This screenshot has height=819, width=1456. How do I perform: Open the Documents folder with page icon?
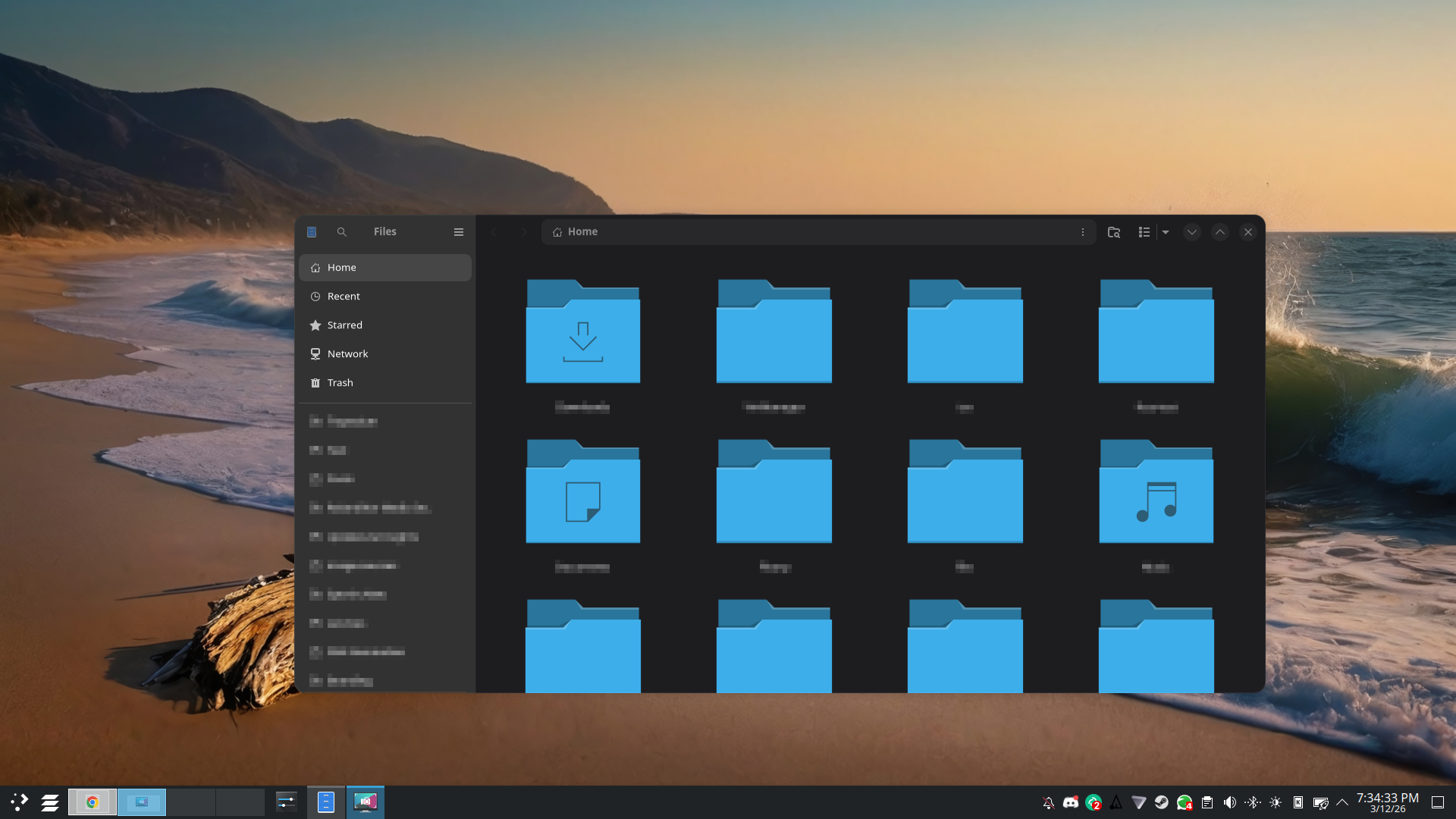pyautogui.click(x=582, y=494)
